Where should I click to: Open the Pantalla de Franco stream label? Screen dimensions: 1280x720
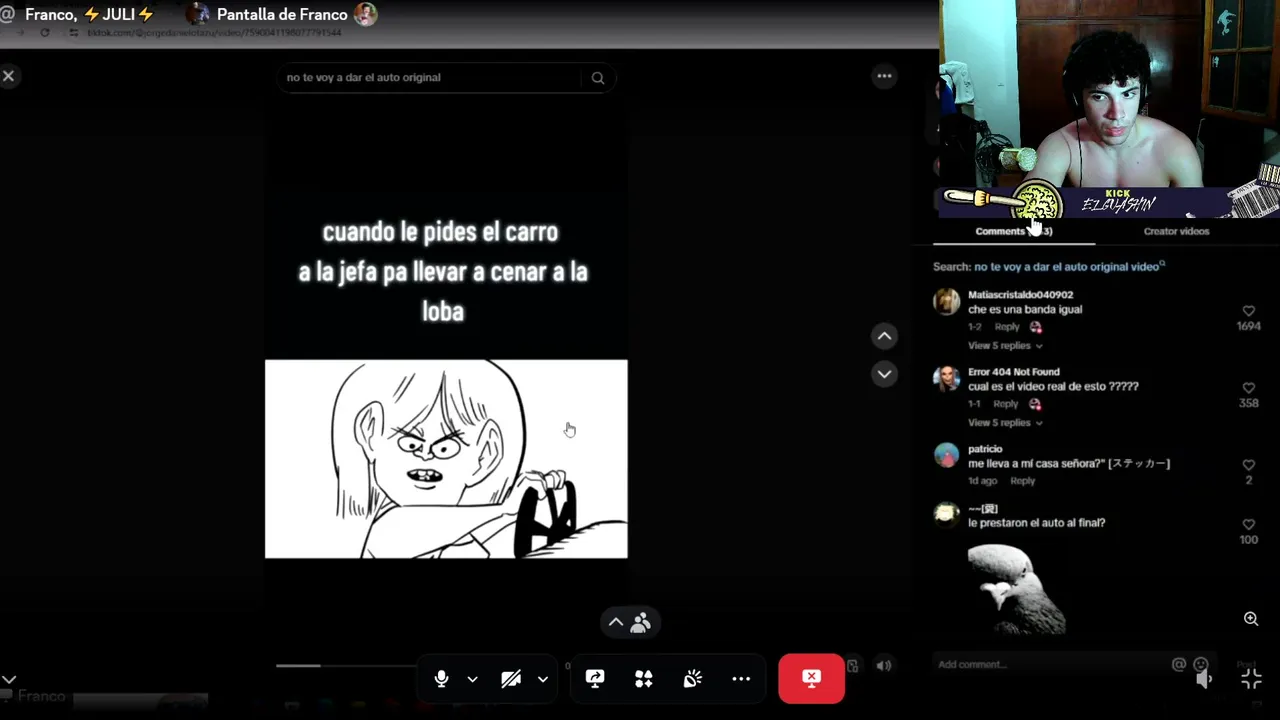pyautogui.click(x=282, y=15)
